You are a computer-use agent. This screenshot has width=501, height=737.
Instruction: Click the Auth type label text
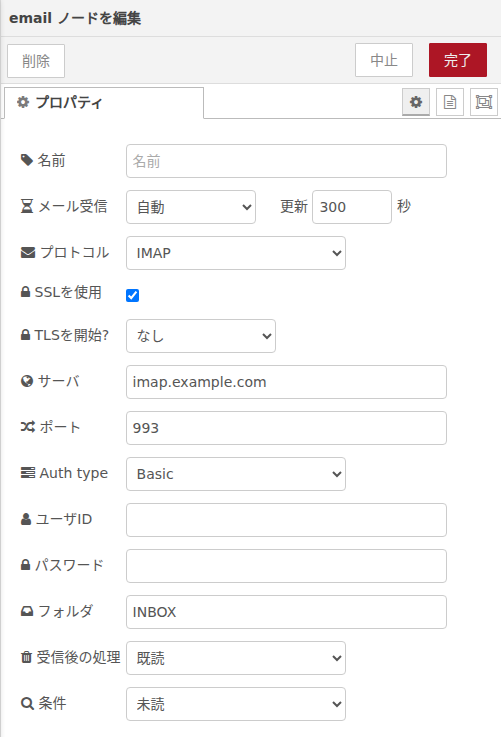coord(74,473)
